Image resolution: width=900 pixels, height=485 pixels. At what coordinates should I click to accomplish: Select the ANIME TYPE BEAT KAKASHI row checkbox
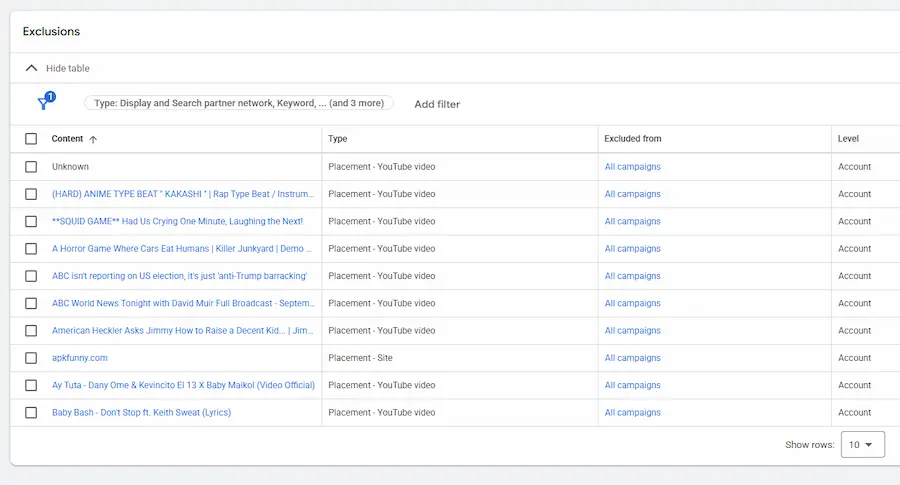coord(31,194)
